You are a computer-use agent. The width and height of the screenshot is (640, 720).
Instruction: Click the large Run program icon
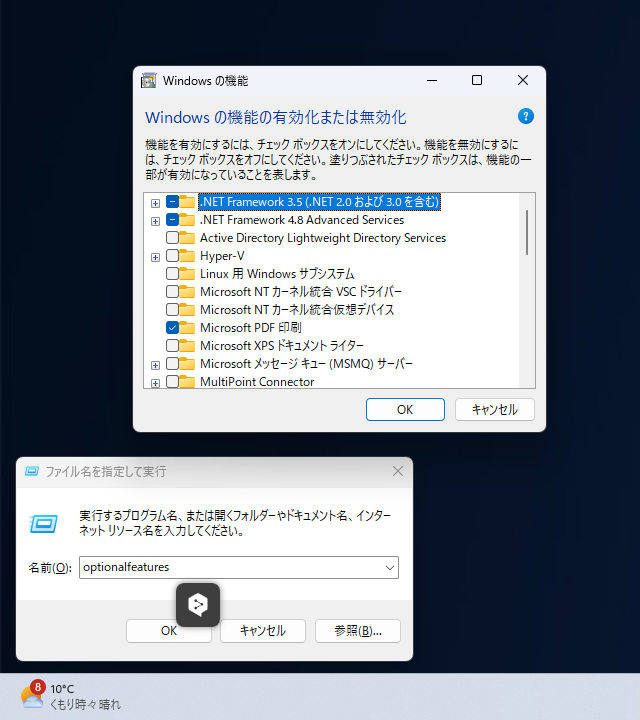click(44, 523)
